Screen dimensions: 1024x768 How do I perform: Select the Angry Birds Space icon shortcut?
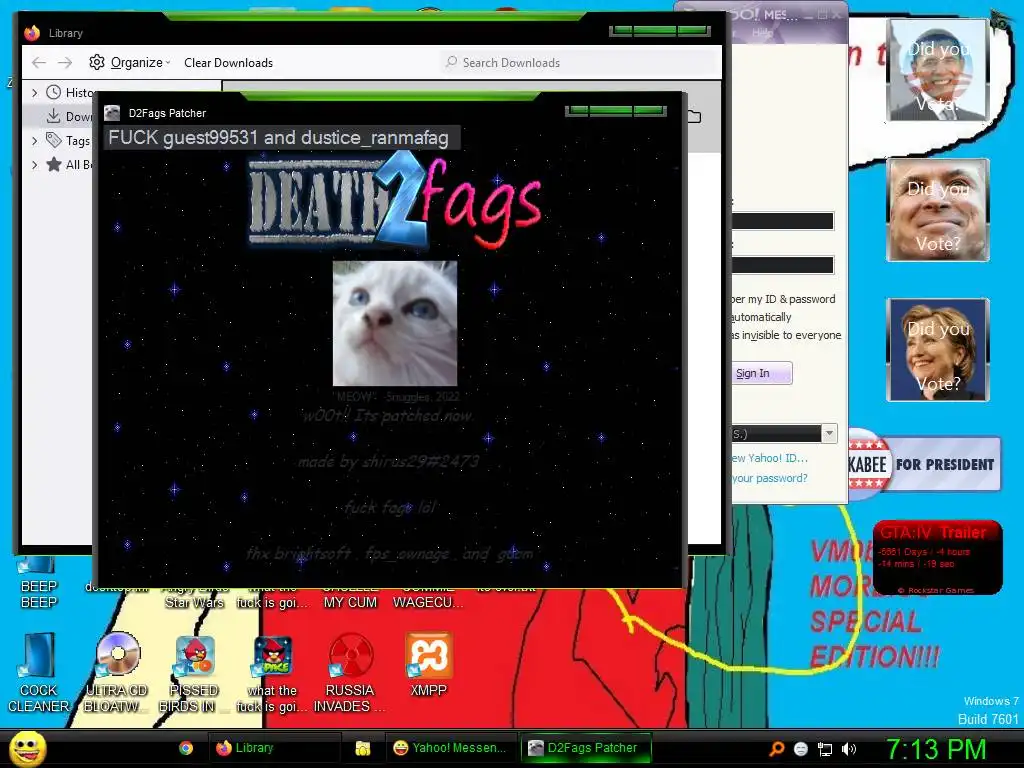[272, 673]
